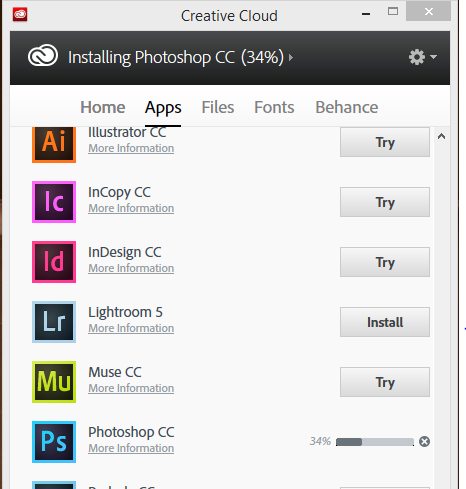Try InCopy CC
466x489 pixels.
click(385, 202)
